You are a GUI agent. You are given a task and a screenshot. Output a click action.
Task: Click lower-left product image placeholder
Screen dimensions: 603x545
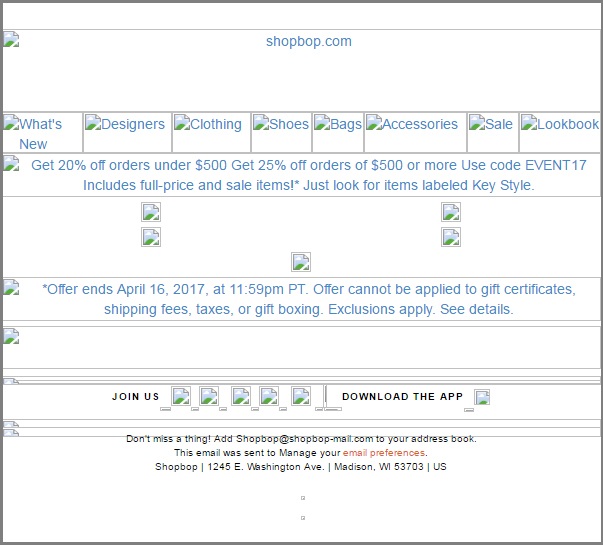click(151, 237)
